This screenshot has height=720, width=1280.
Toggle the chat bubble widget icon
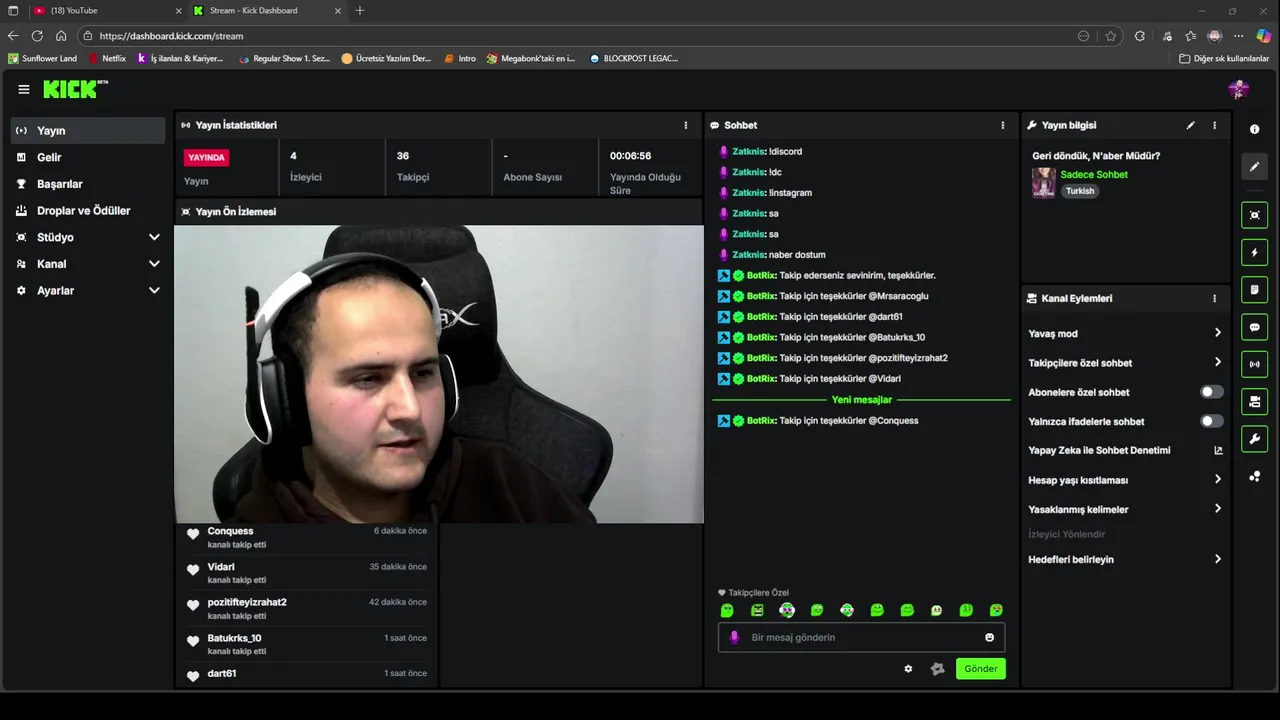pos(1254,327)
